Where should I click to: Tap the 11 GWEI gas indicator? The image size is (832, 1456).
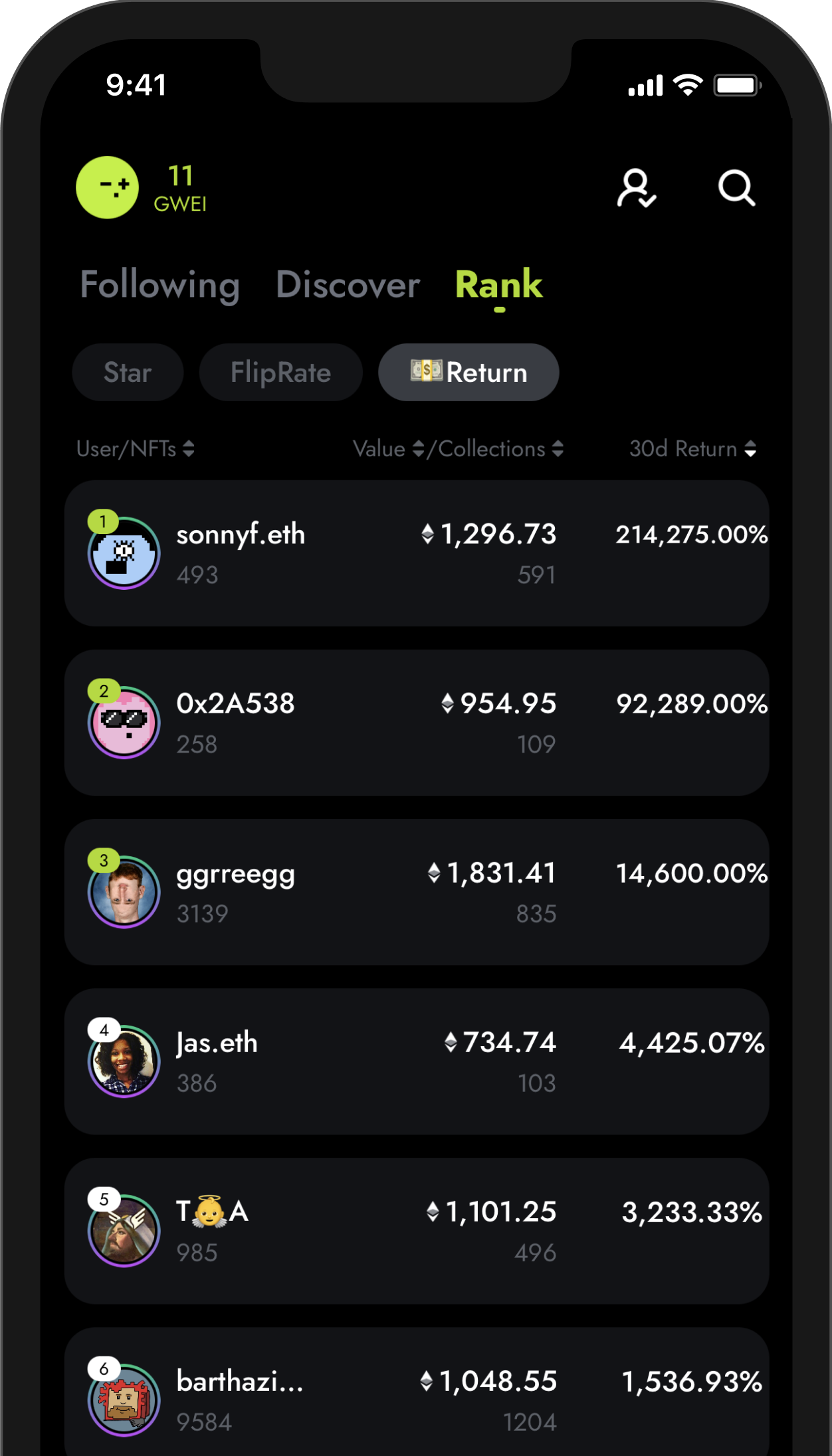tap(180, 189)
